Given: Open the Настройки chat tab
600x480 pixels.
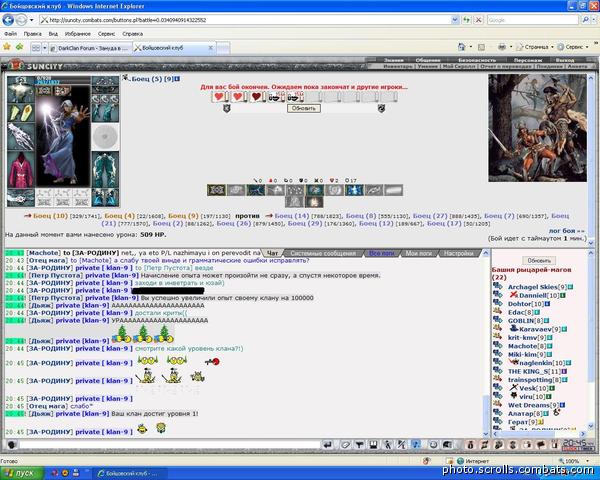Looking at the screenshot, I should pyautogui.click(x=459, y=253).
